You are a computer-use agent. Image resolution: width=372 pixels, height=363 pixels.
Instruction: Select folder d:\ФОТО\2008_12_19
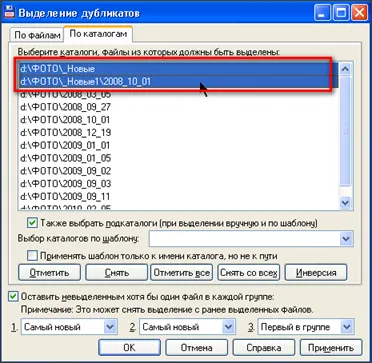click(x=179, y=133)
